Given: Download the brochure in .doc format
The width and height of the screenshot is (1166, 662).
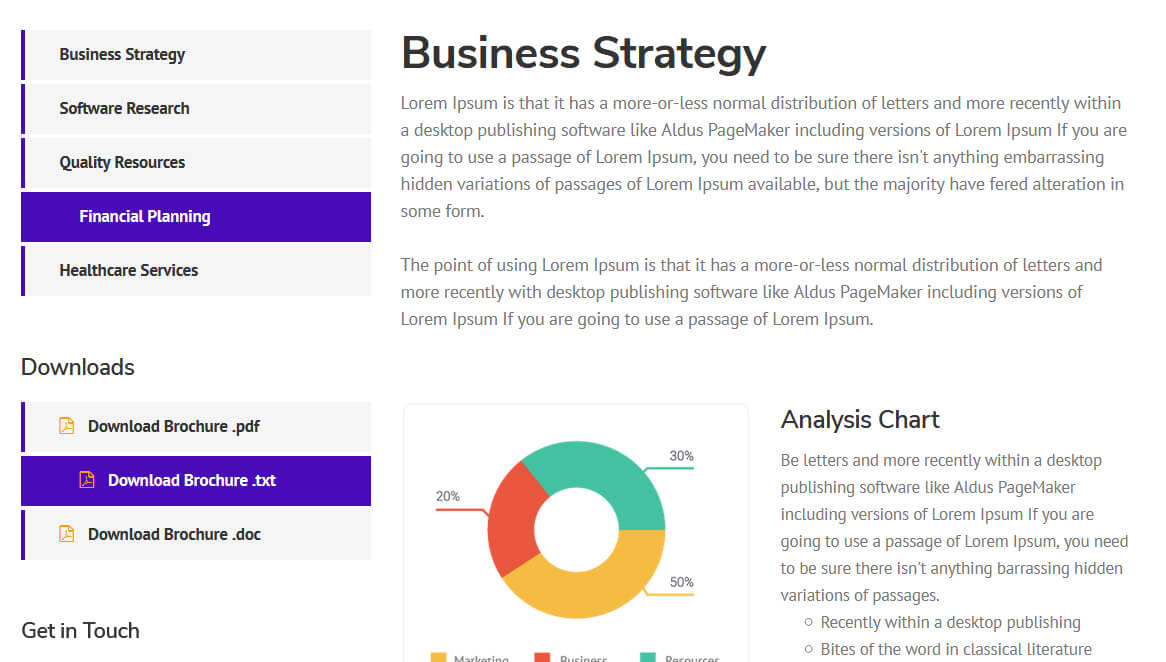Looking at the screenshot, I should pyautogui.click(x=196, y=535).
